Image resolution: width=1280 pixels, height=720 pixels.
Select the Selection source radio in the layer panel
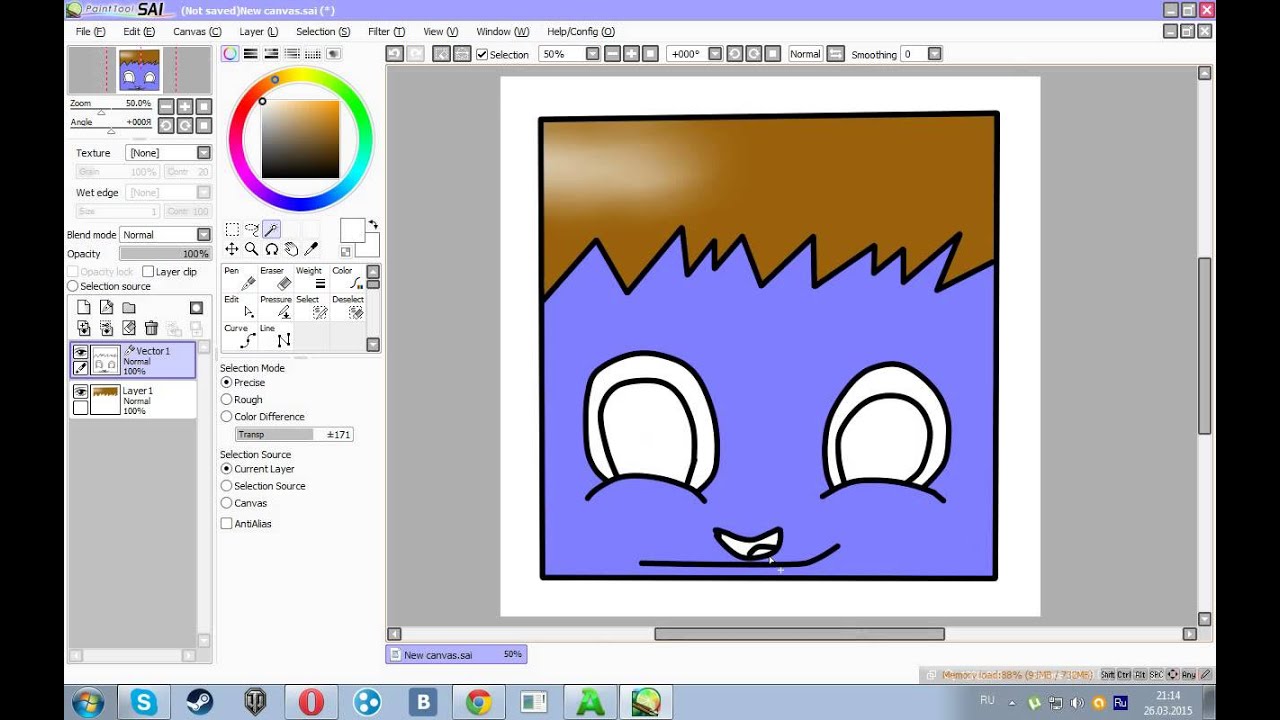(x=73, y=287)
